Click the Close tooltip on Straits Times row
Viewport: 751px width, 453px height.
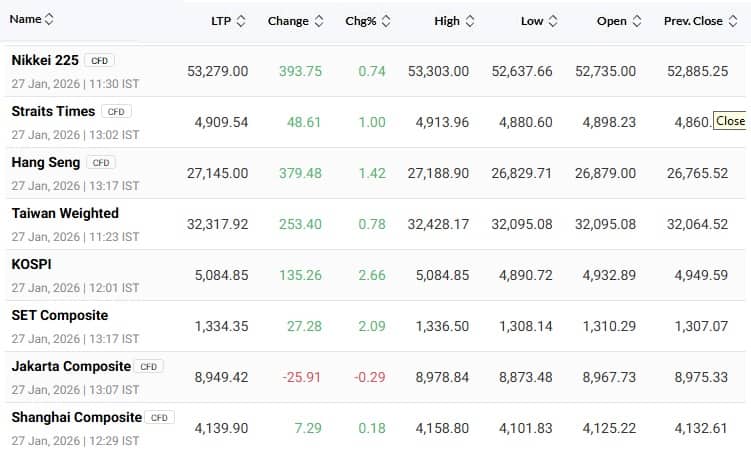click(x=730, y=121)
